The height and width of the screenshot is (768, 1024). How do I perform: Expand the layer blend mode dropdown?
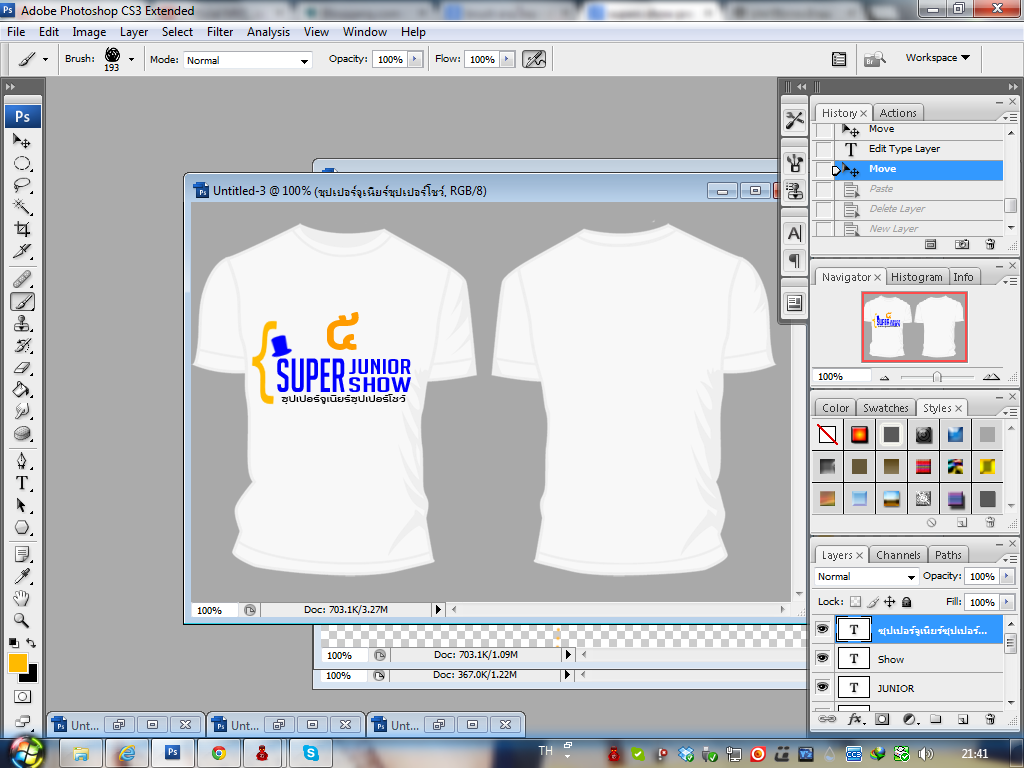coord(866,577)
